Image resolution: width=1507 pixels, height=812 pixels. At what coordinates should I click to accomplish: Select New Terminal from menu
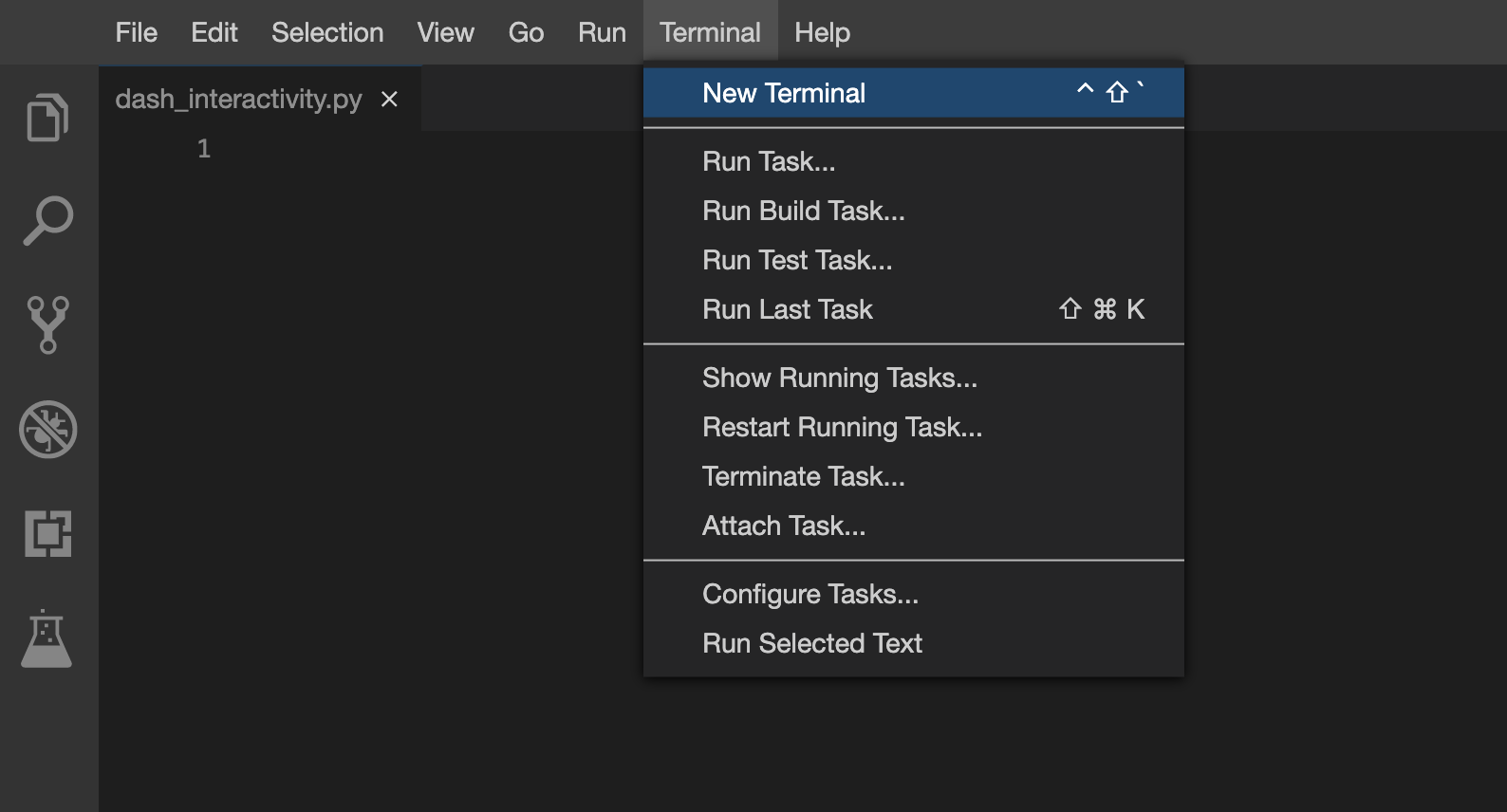pos(784,93)
